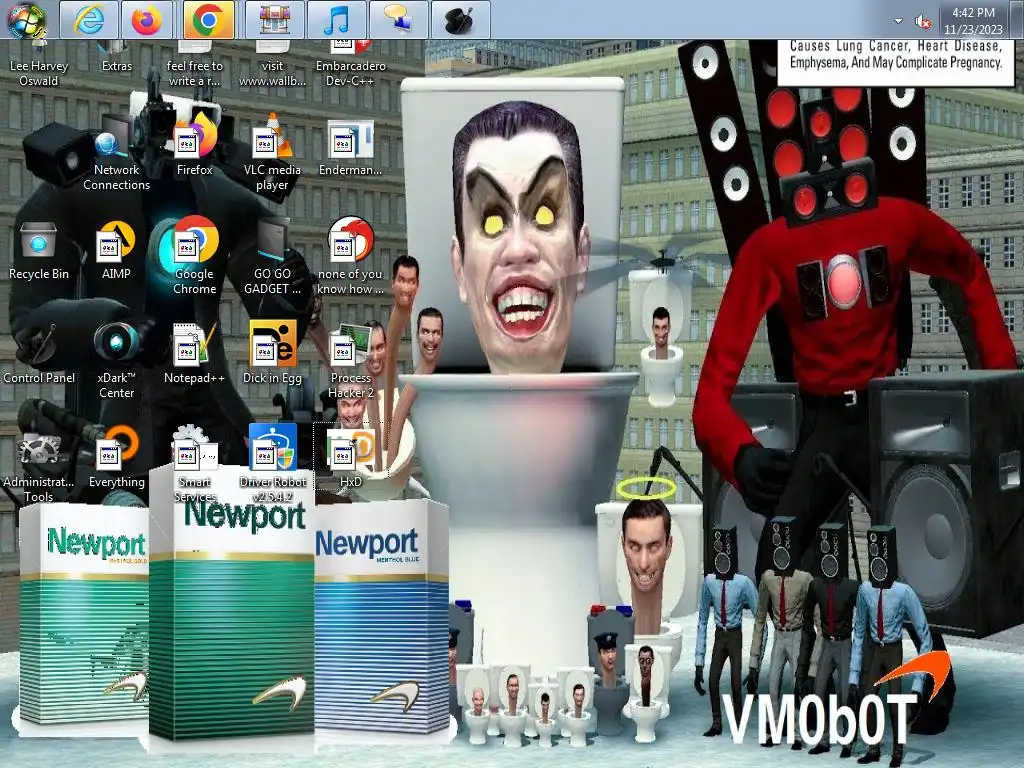The image size is (1024, 768).
Task: Click the top hat taskbar icon
Action: click(x=460, y=20)
